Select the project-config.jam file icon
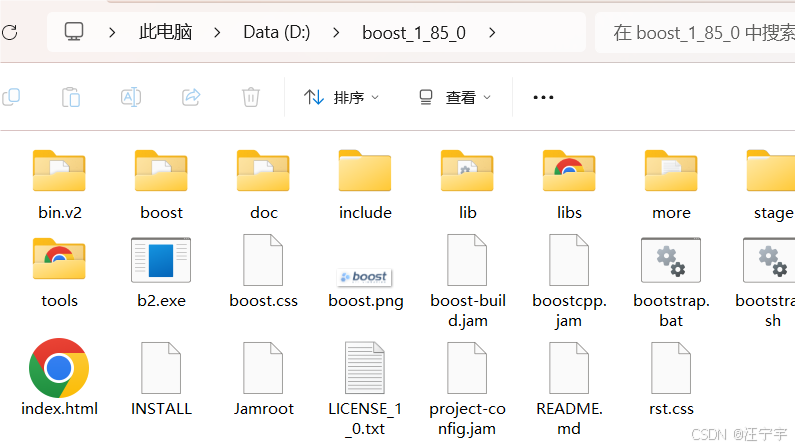This screenshot has height=448, width=795. [467, 368]
